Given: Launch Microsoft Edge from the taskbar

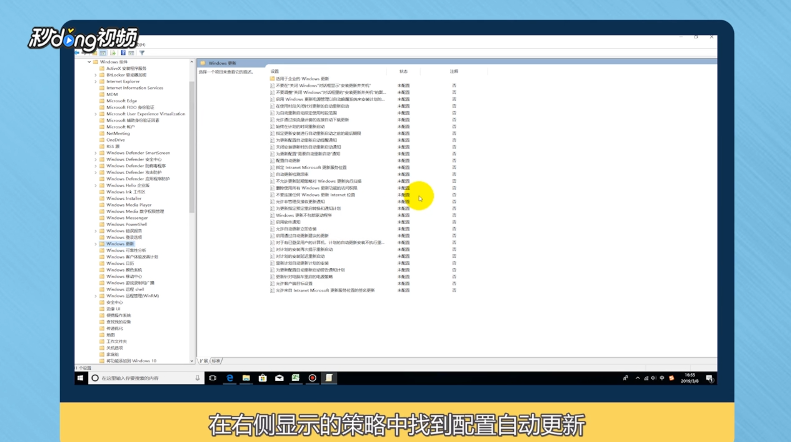Looking at the screenshot, I should tap(230, 378).
